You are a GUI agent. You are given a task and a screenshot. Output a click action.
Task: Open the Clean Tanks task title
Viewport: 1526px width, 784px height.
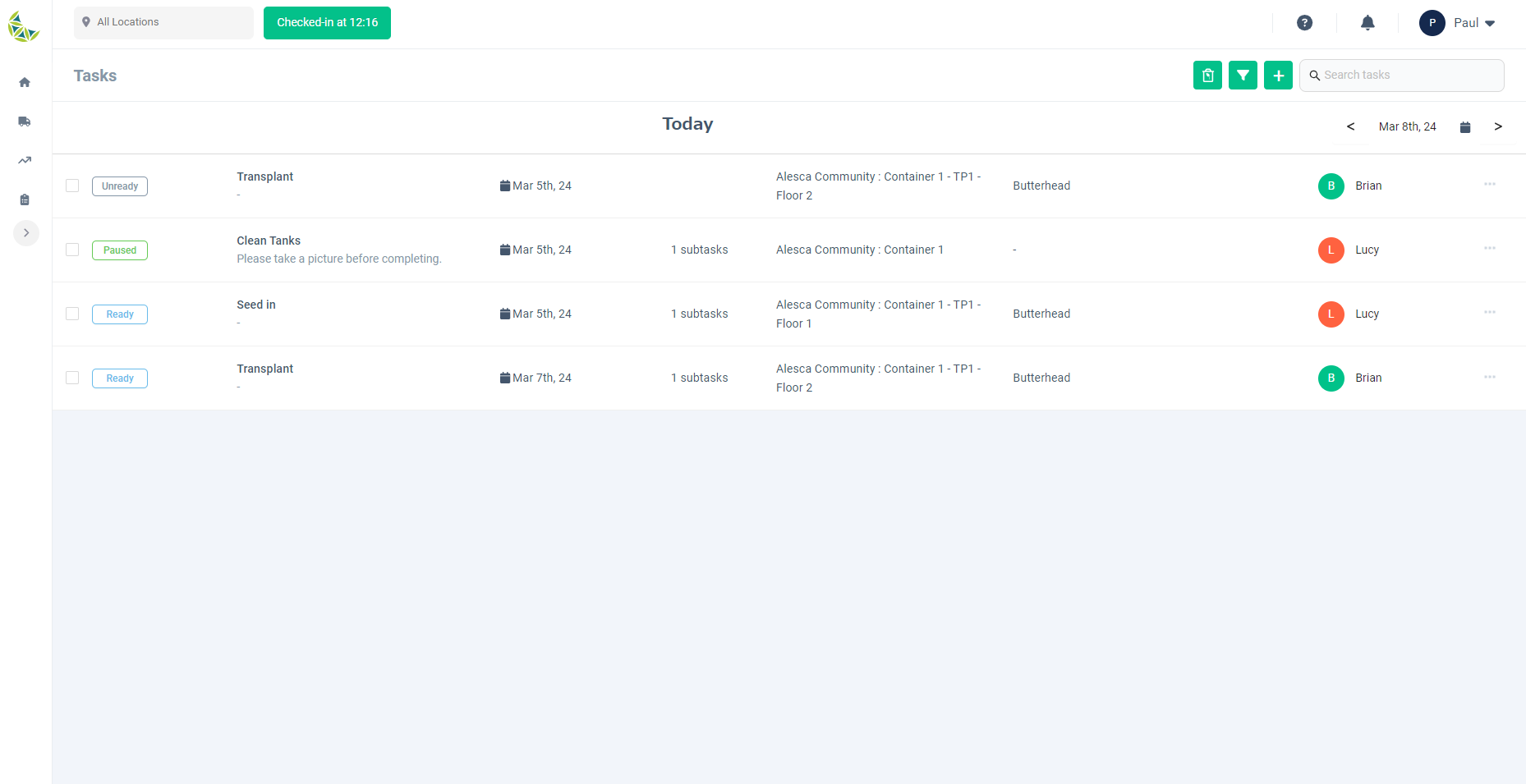(x=269, y=241)
